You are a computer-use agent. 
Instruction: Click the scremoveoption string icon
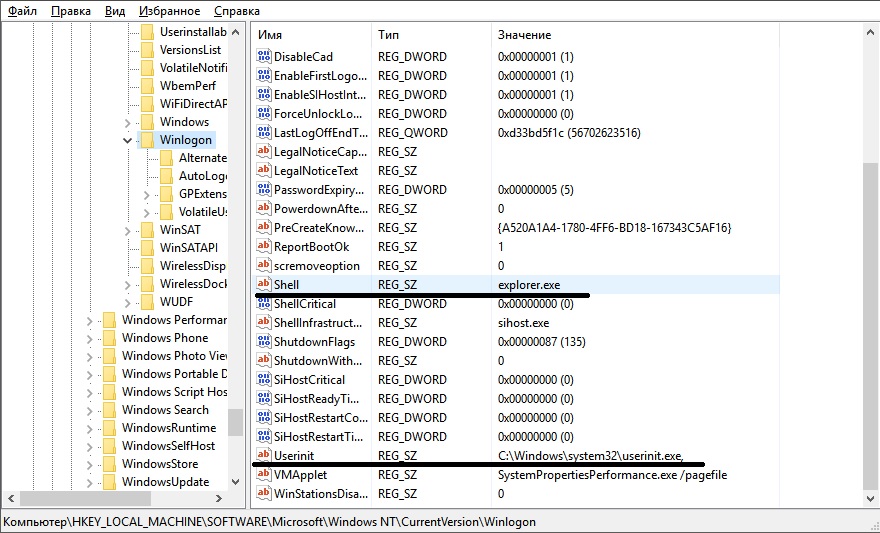pos(263,265)
